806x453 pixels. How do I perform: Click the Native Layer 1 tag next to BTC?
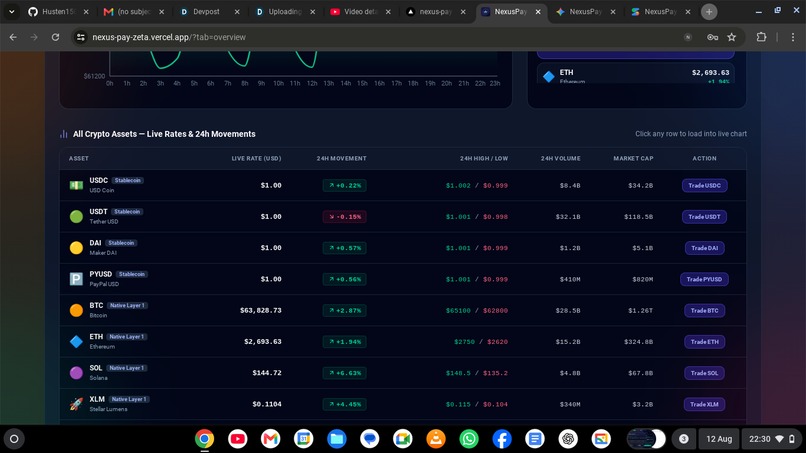(127, 305)
